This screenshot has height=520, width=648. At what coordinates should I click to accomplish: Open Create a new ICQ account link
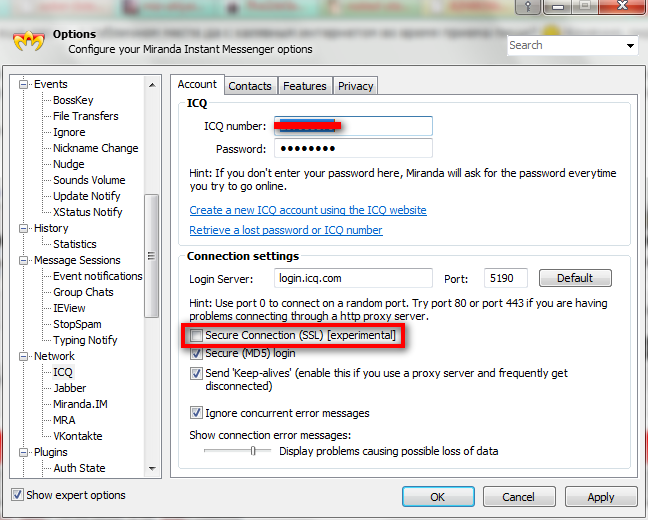click(x=308, y=210)
